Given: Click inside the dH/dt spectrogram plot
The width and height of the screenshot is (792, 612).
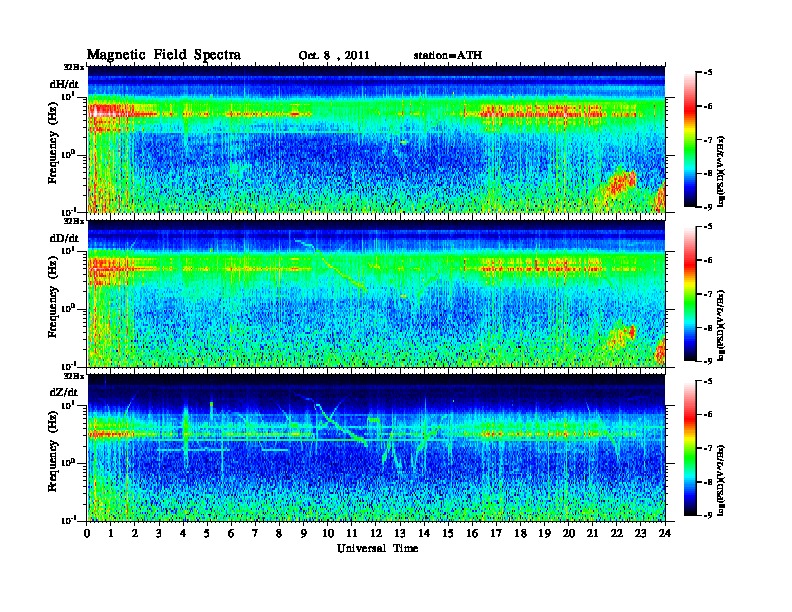Looking at the screenshot, I should [377, 139].
